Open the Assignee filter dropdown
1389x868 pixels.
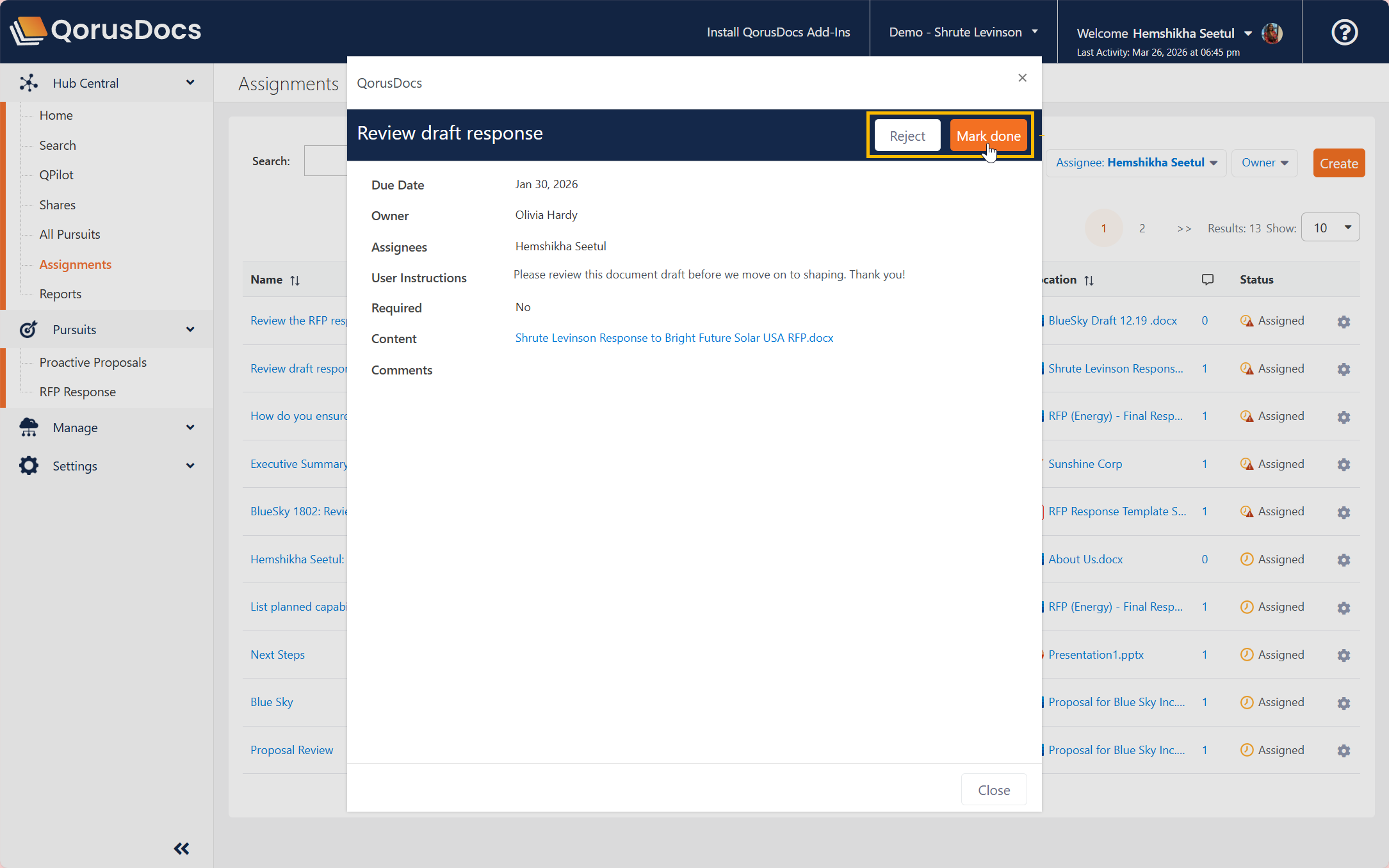pyautogui.click(x=1136, y=163)
